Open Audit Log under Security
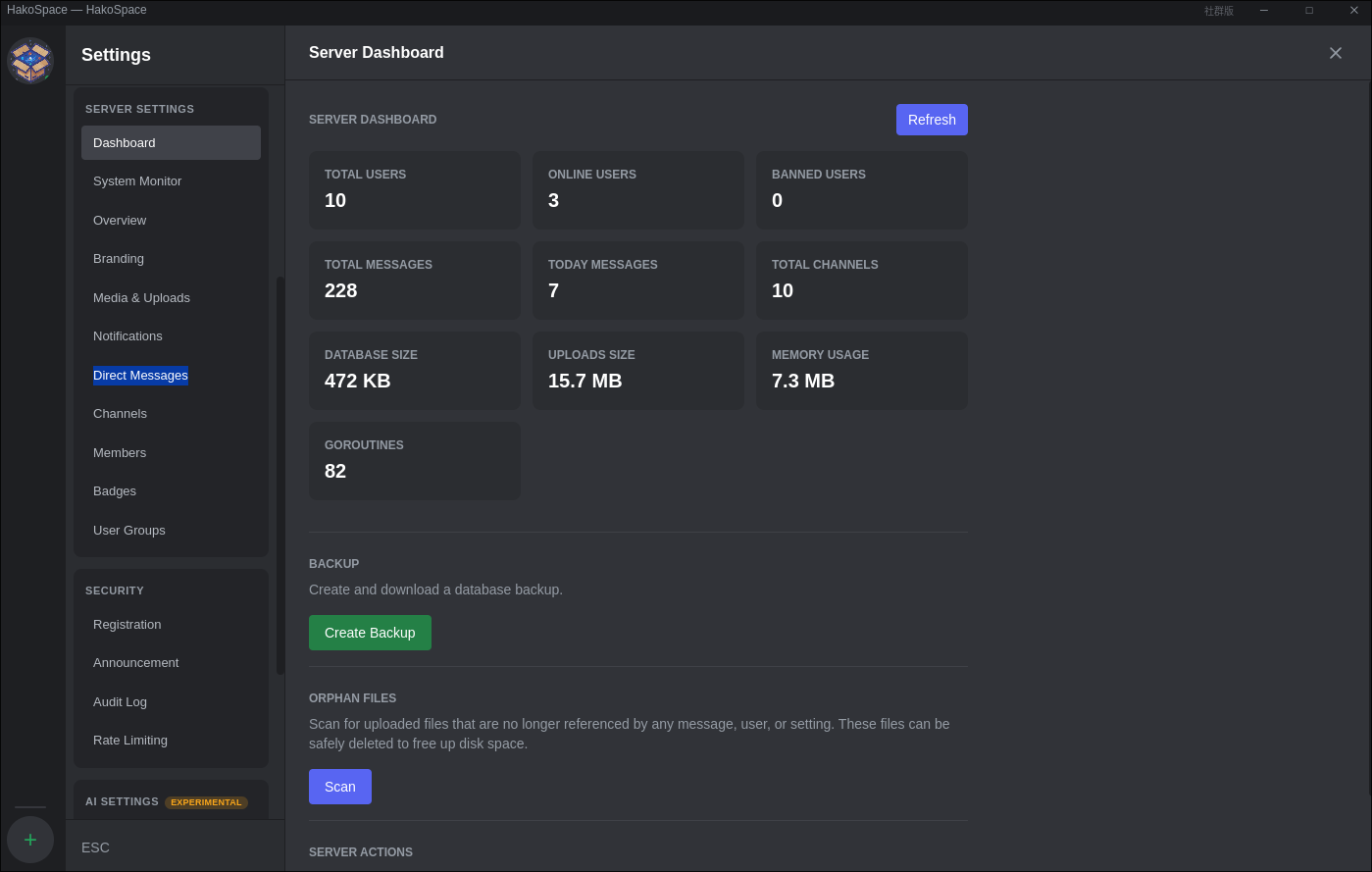This screenshot has height=872, width=1372. [x=120, y=702]
